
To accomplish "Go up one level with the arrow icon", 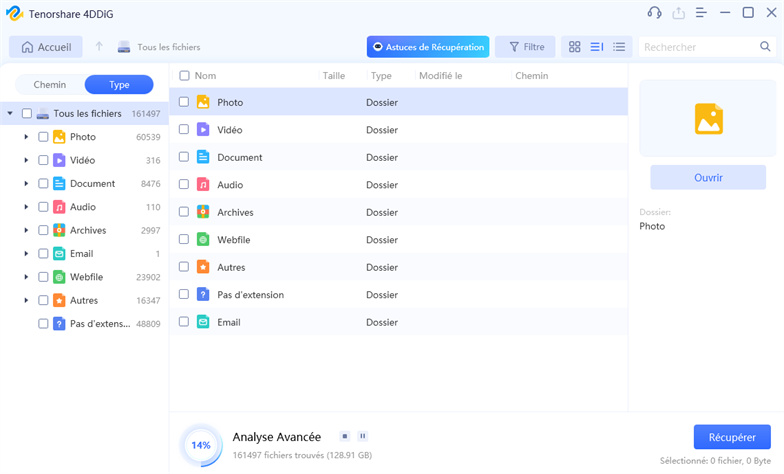I will [99, 47].
